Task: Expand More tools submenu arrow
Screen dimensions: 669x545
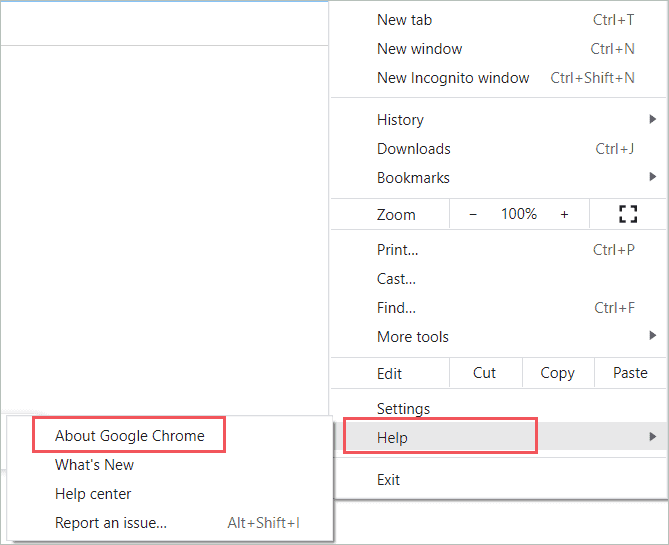Action: [x=652, y=335]
